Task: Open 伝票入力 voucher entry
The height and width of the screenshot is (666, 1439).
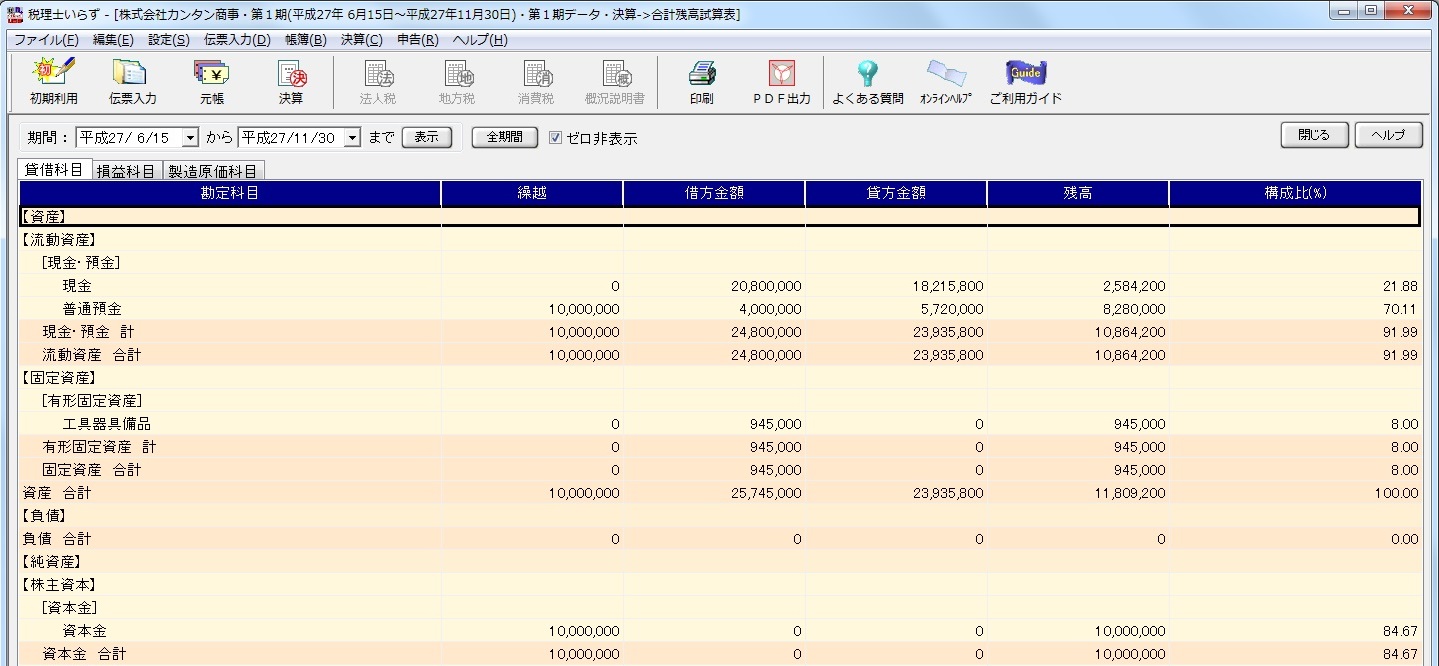Action: [132, 81]
